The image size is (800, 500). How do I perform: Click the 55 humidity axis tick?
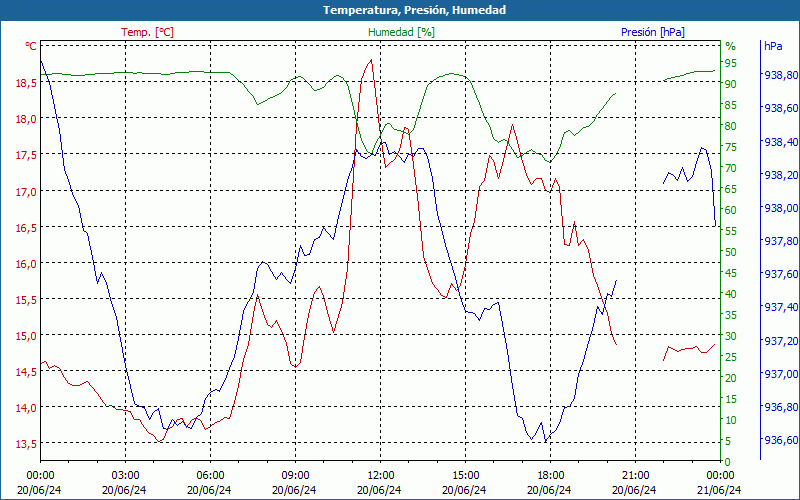(x=731, y=231)
